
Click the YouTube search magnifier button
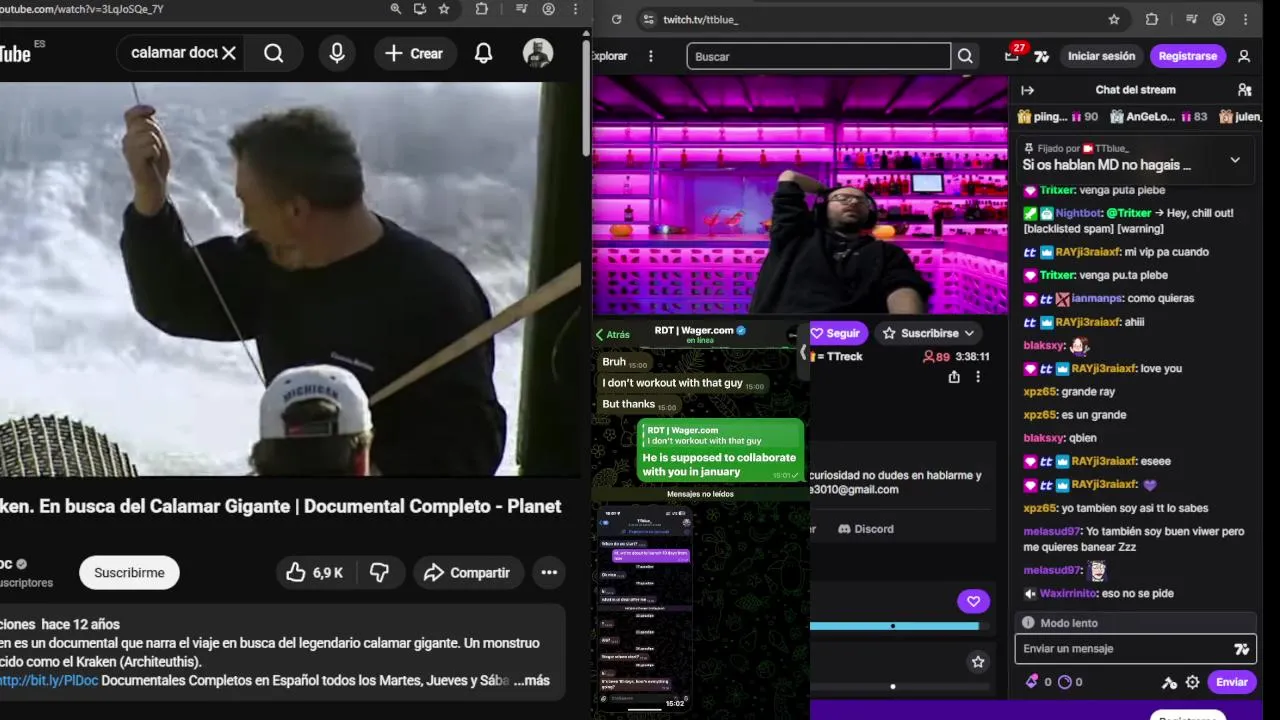point(273,53)
